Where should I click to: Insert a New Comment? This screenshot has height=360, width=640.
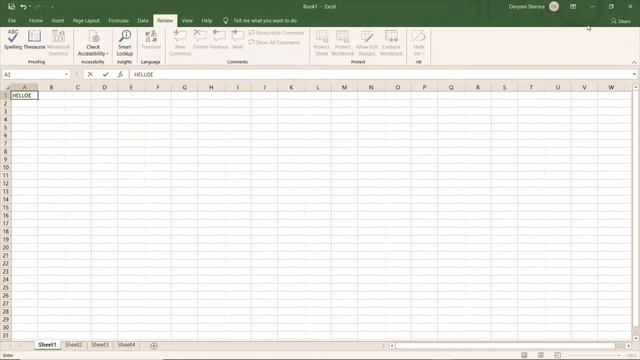pos(180,42)
